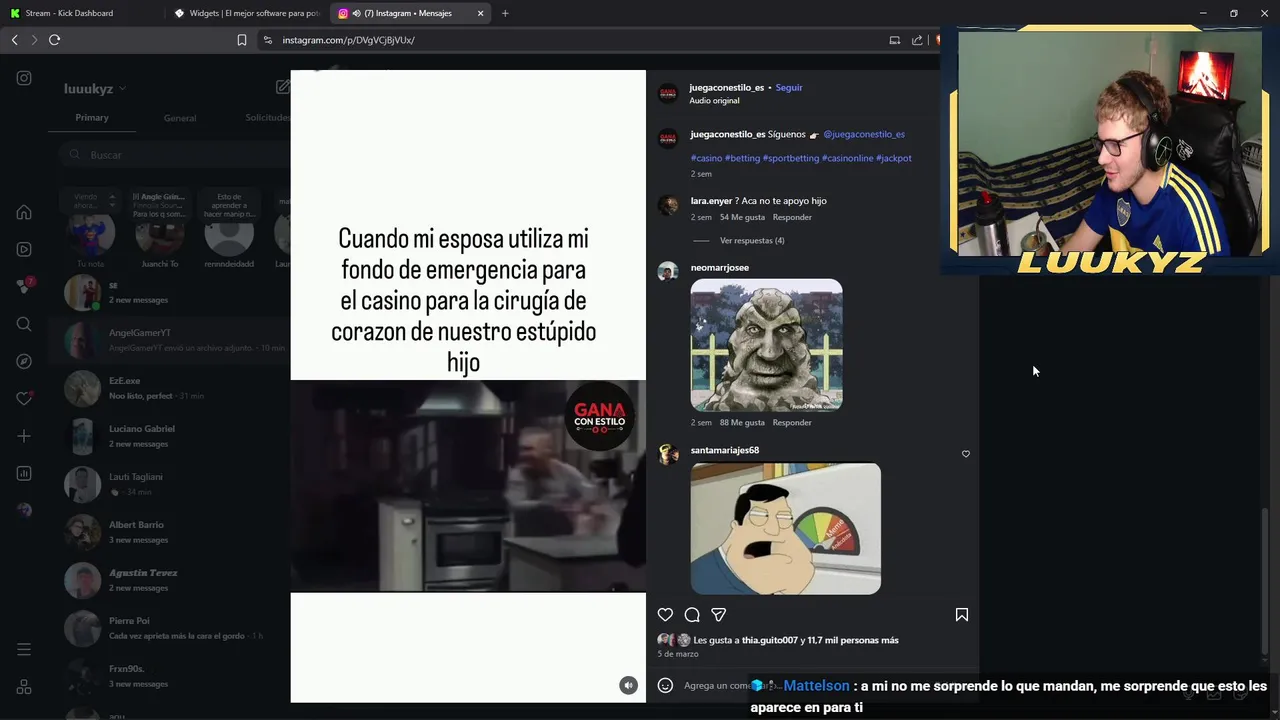Screen dimensions: 1280x720
Task: Open juegaconestilo_es profile from post header
Action: (727, 88)
